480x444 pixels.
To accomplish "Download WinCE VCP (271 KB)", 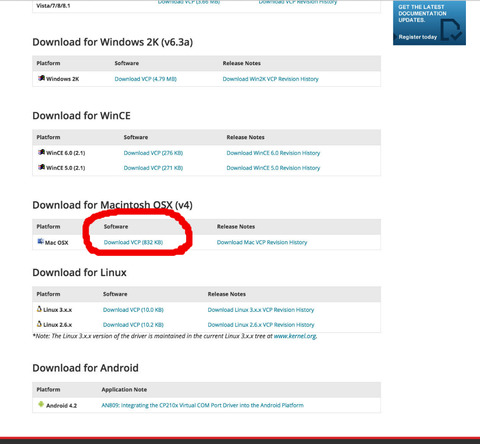I will click(x=153, y=168).
